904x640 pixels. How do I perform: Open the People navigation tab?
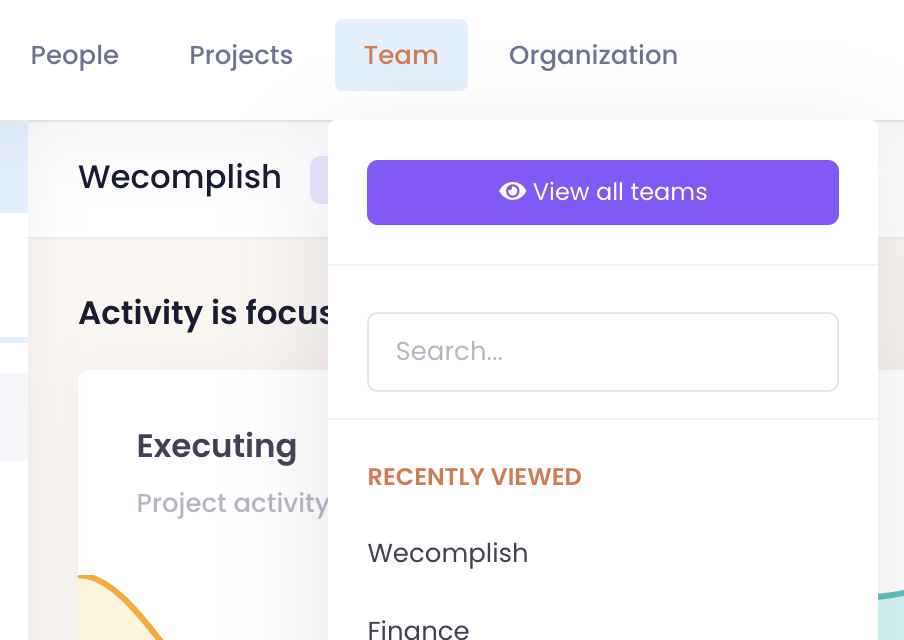coord(75,55)
